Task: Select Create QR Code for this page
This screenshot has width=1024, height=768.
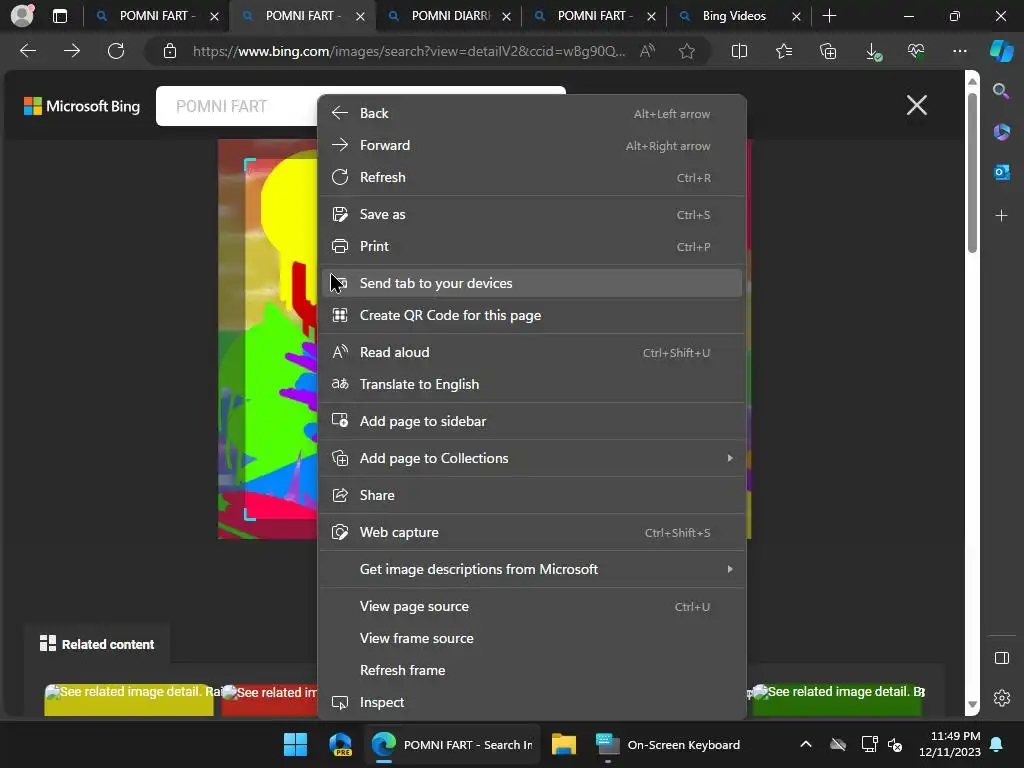Action: point(532,315)
